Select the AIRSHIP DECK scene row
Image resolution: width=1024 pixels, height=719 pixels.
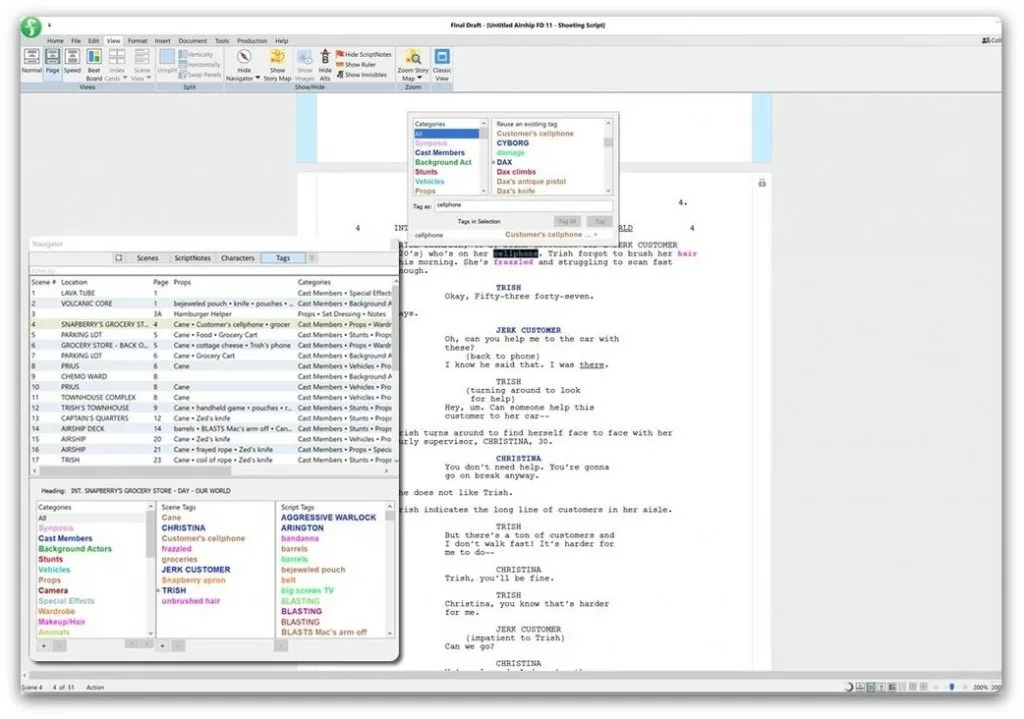(212, 428)
